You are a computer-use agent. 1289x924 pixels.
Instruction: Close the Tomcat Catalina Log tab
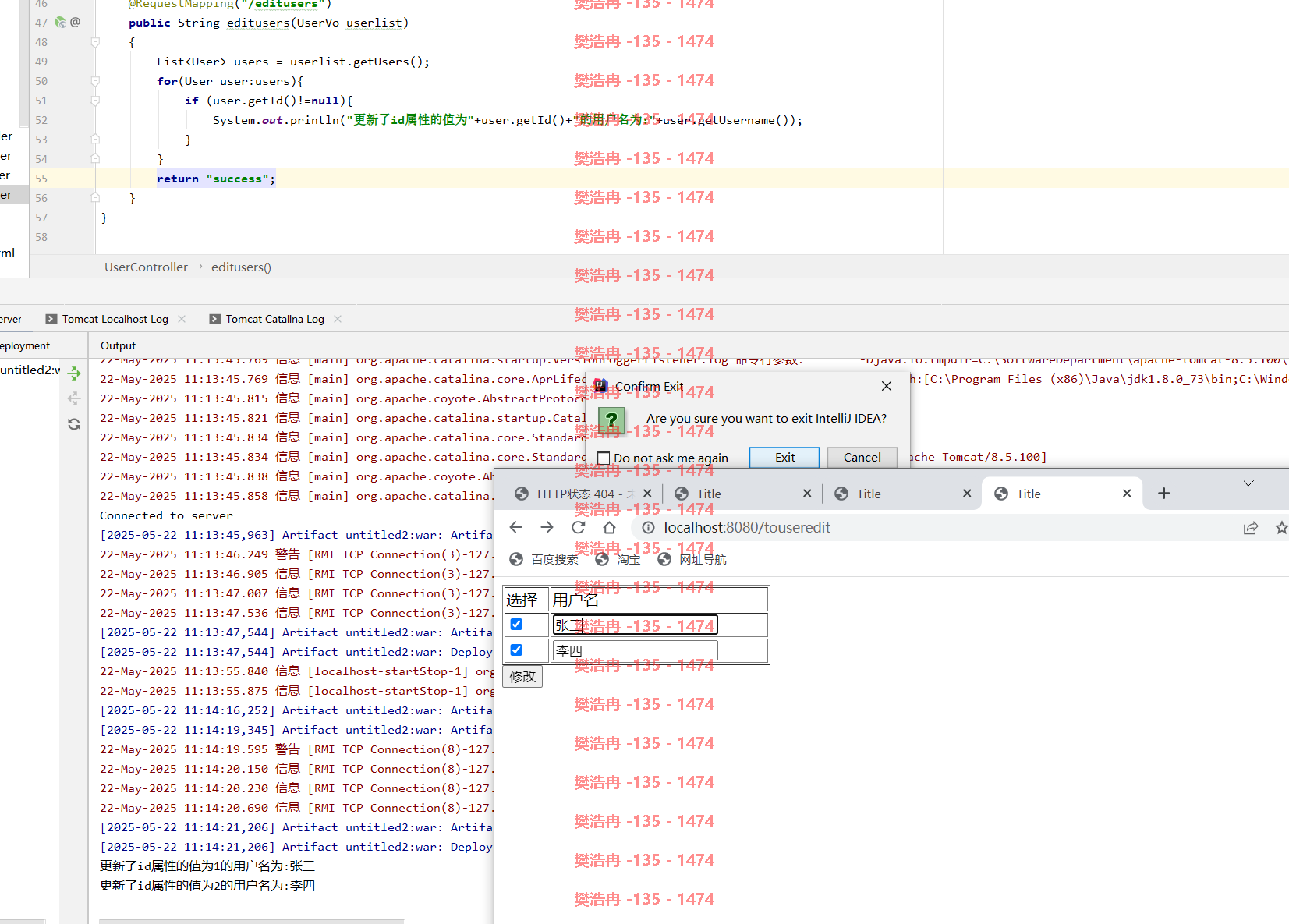[338, 319]
